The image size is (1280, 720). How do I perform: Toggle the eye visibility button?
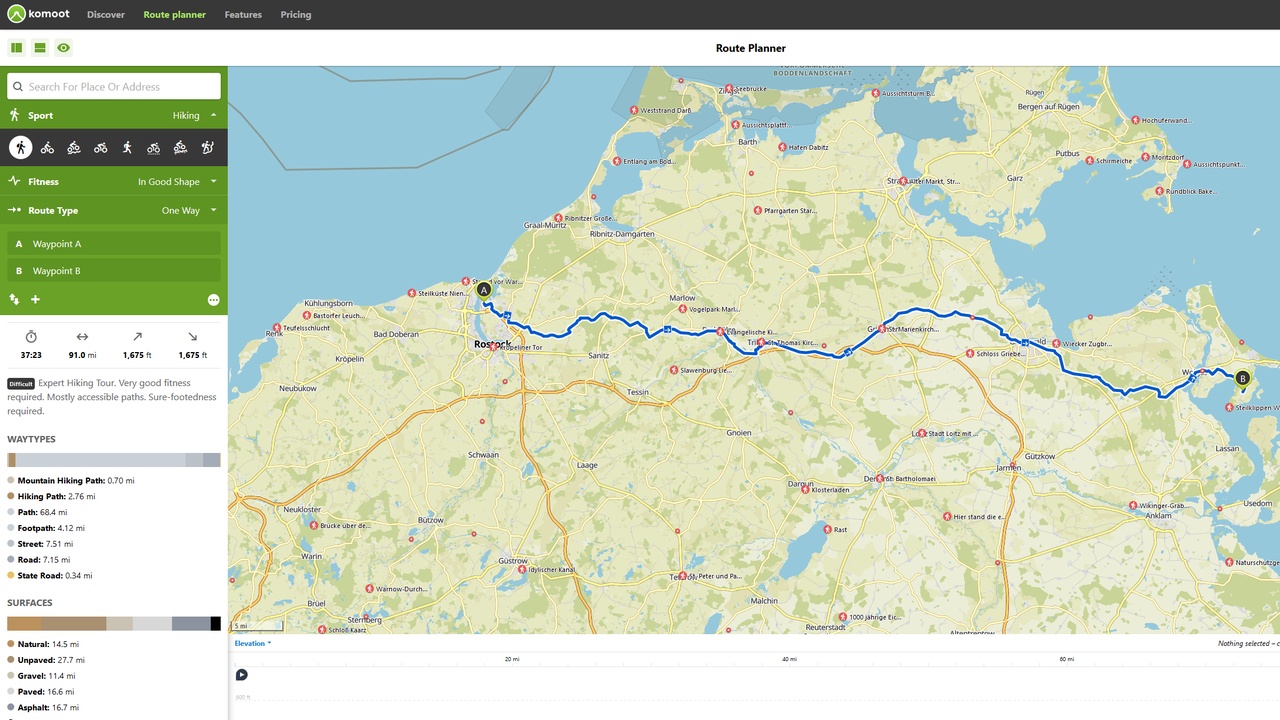pyautogui.click(x=64, y=48)
